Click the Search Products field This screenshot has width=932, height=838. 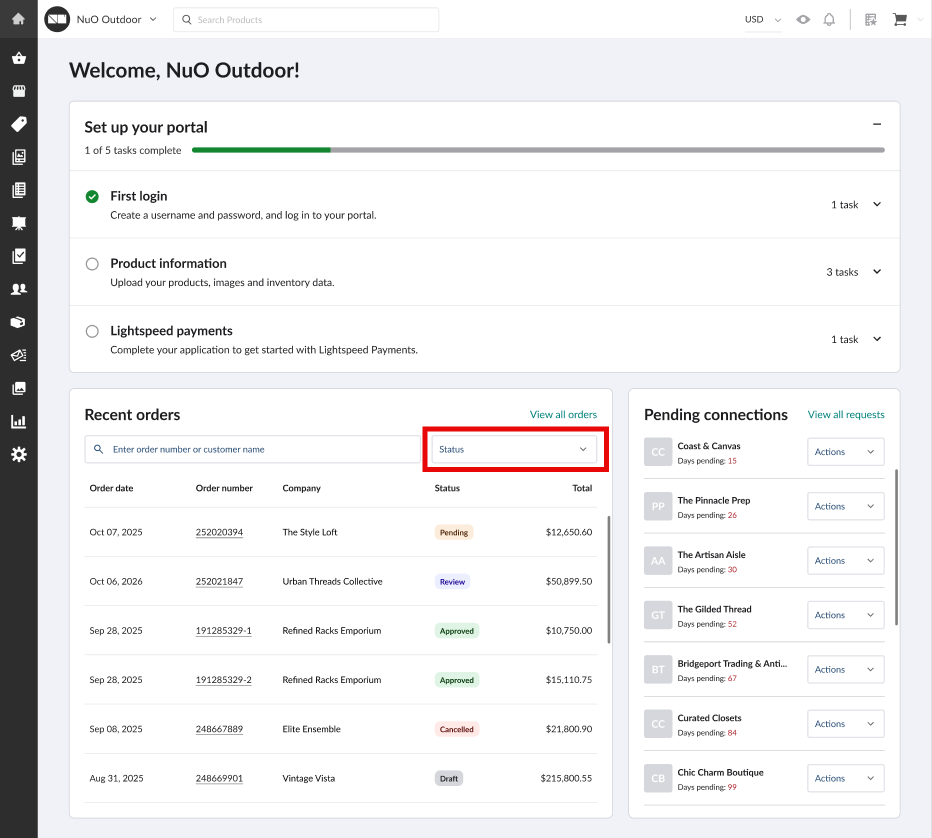coord(306,20)
